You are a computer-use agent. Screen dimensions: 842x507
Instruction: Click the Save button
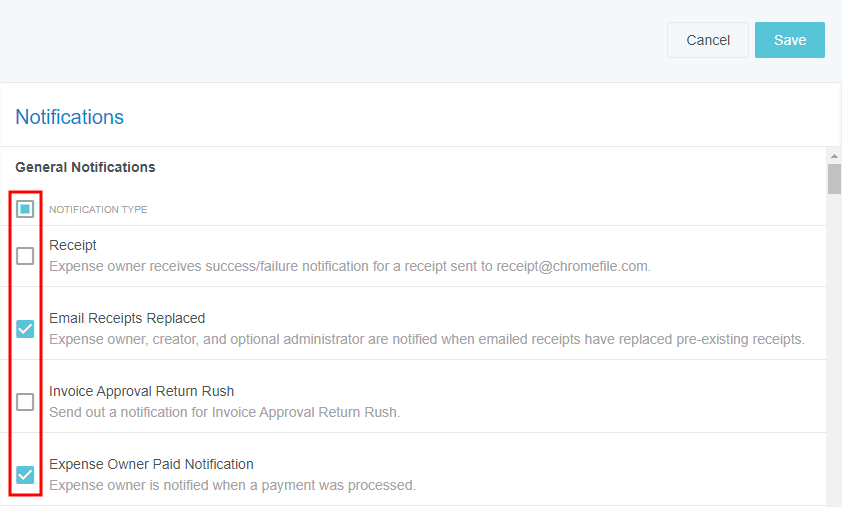pos(789,40)
